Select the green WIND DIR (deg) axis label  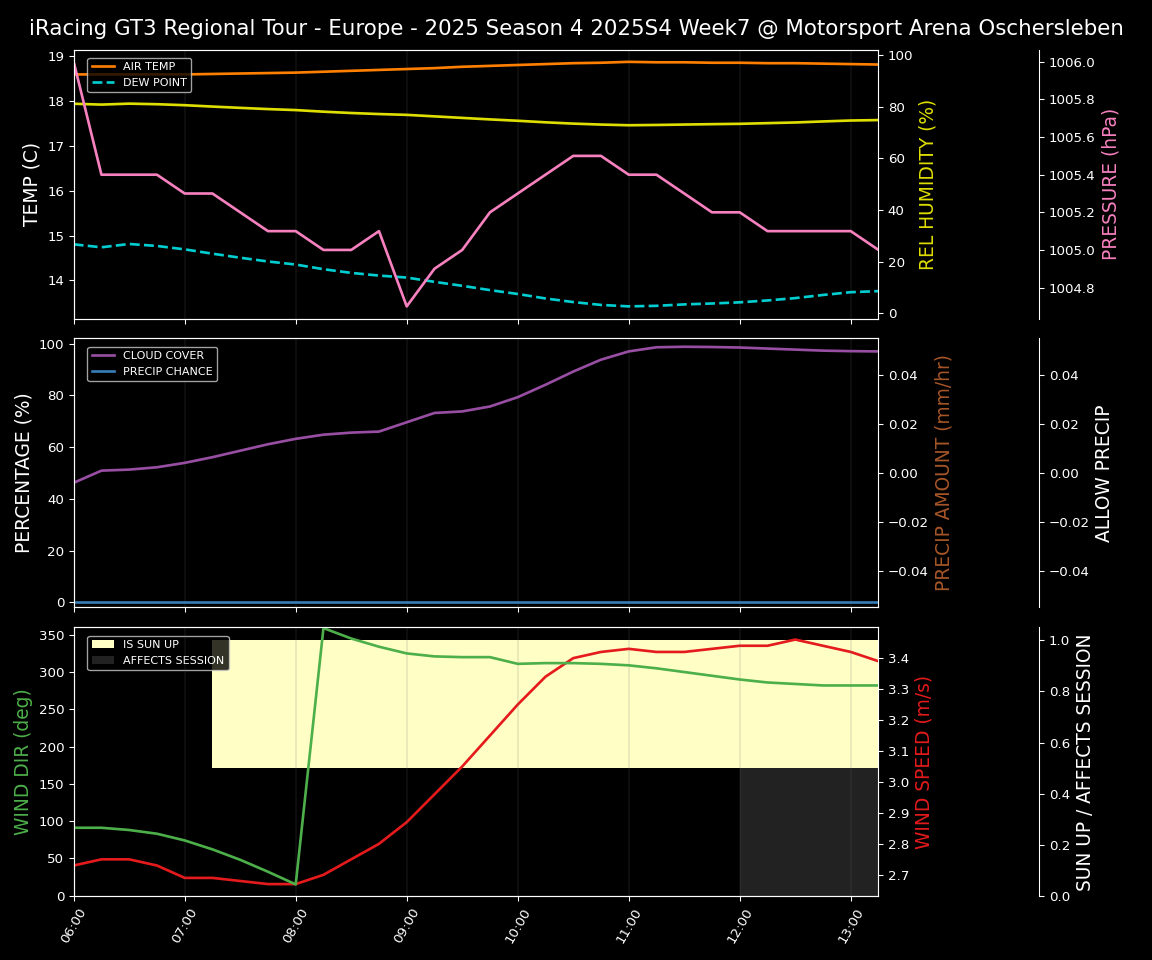[x=22, y=762]
